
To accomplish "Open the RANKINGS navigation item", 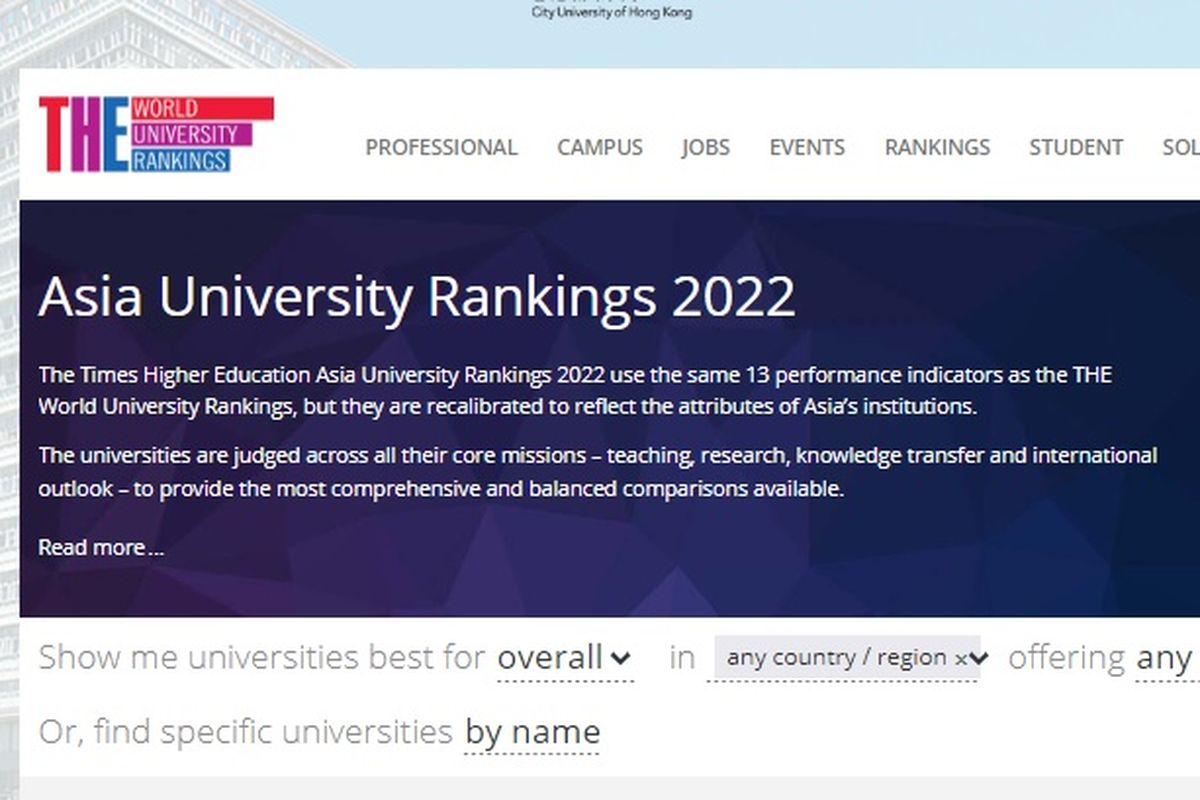I will point(937,148).
